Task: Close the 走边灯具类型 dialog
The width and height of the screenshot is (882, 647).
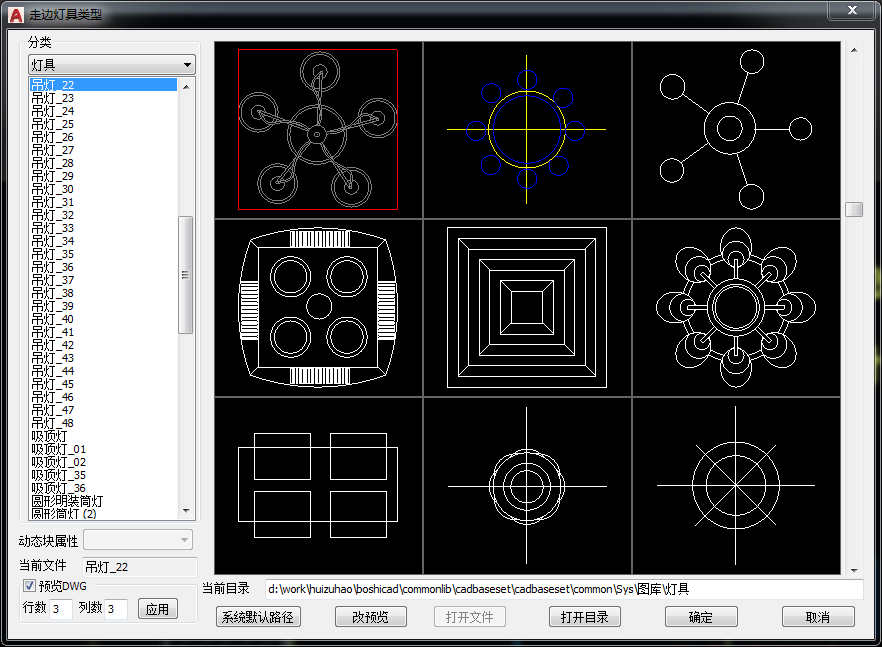Action: tap(852, 10)
